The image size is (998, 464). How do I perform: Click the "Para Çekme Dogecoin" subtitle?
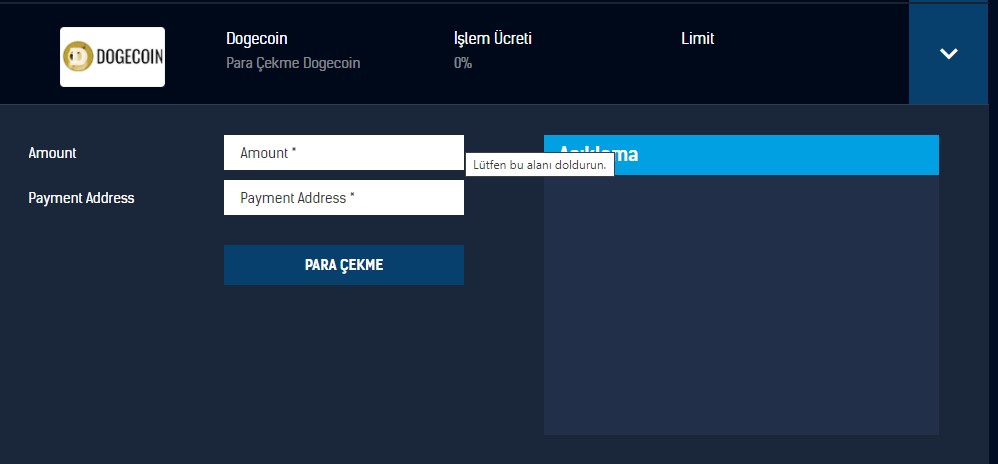coord(293,63)
